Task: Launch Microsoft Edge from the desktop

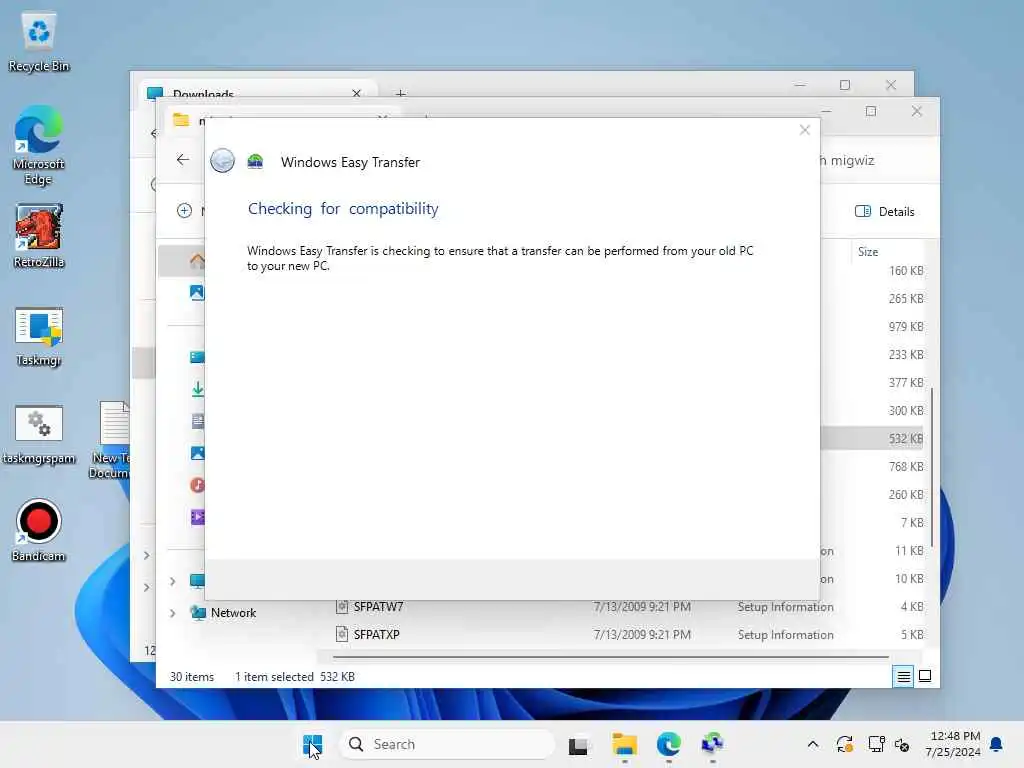Action: click(x=39, y=145)
